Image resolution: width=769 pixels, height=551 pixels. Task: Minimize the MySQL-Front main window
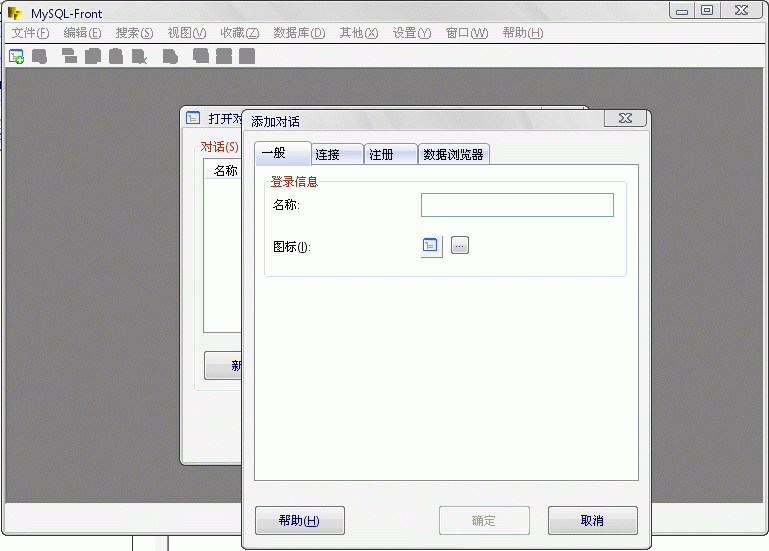click(682, 10)
